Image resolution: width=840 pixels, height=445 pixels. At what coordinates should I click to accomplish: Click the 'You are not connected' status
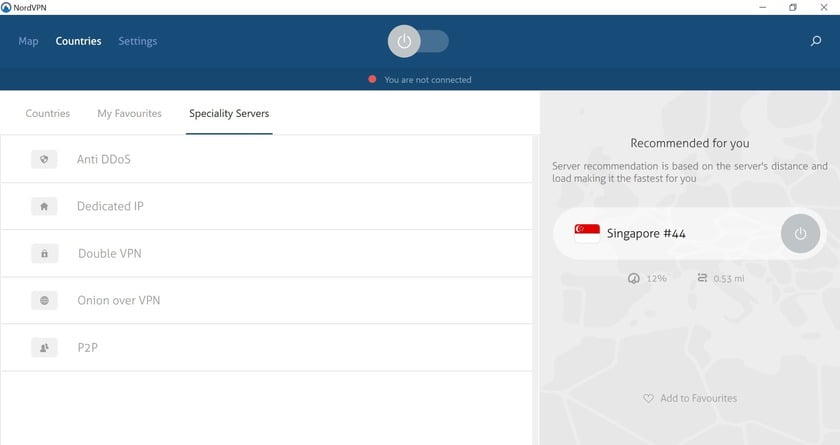point(428,80)
